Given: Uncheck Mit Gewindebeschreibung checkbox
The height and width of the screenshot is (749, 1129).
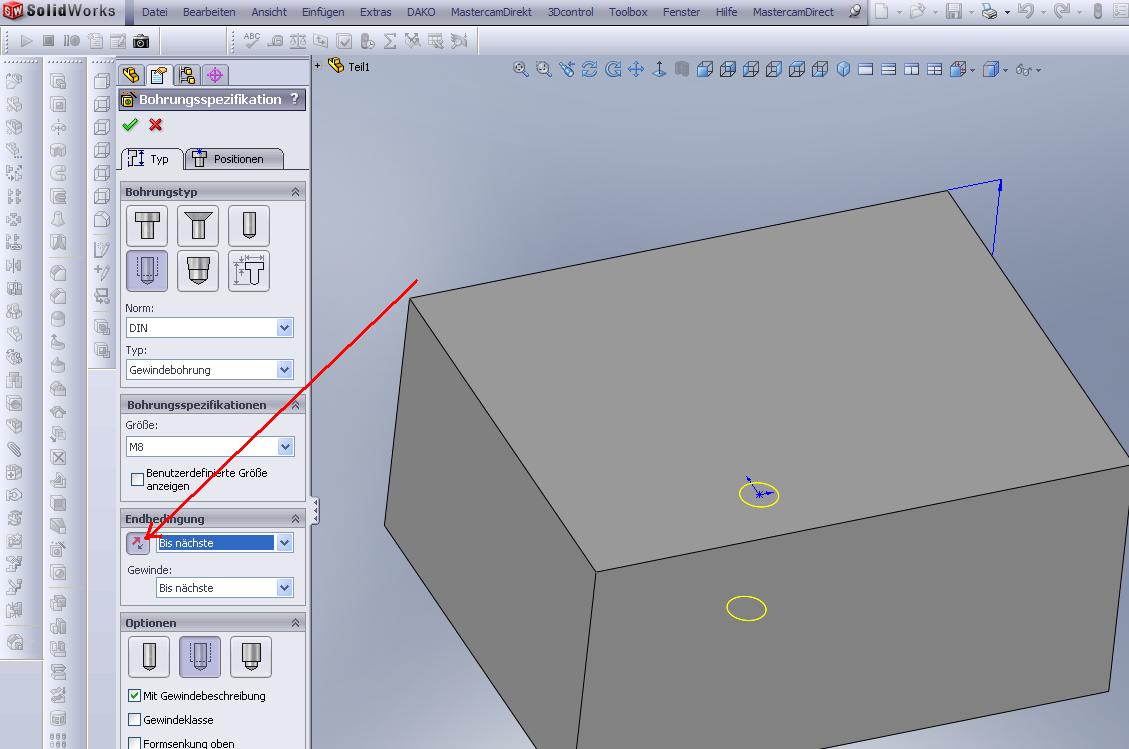Looking at the screenshot, I should click(x=134, y=696).
